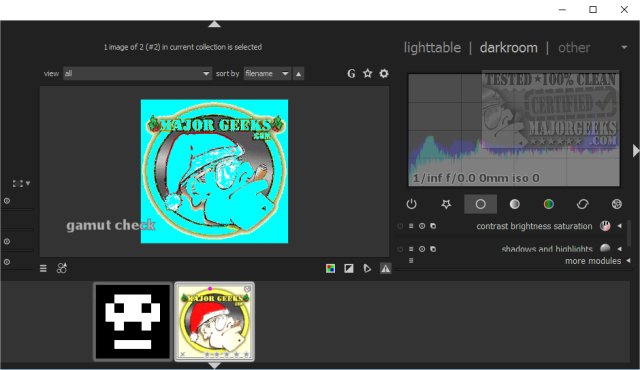
Task: Open the view filter dropdown
Action: [x=138, y=73]
